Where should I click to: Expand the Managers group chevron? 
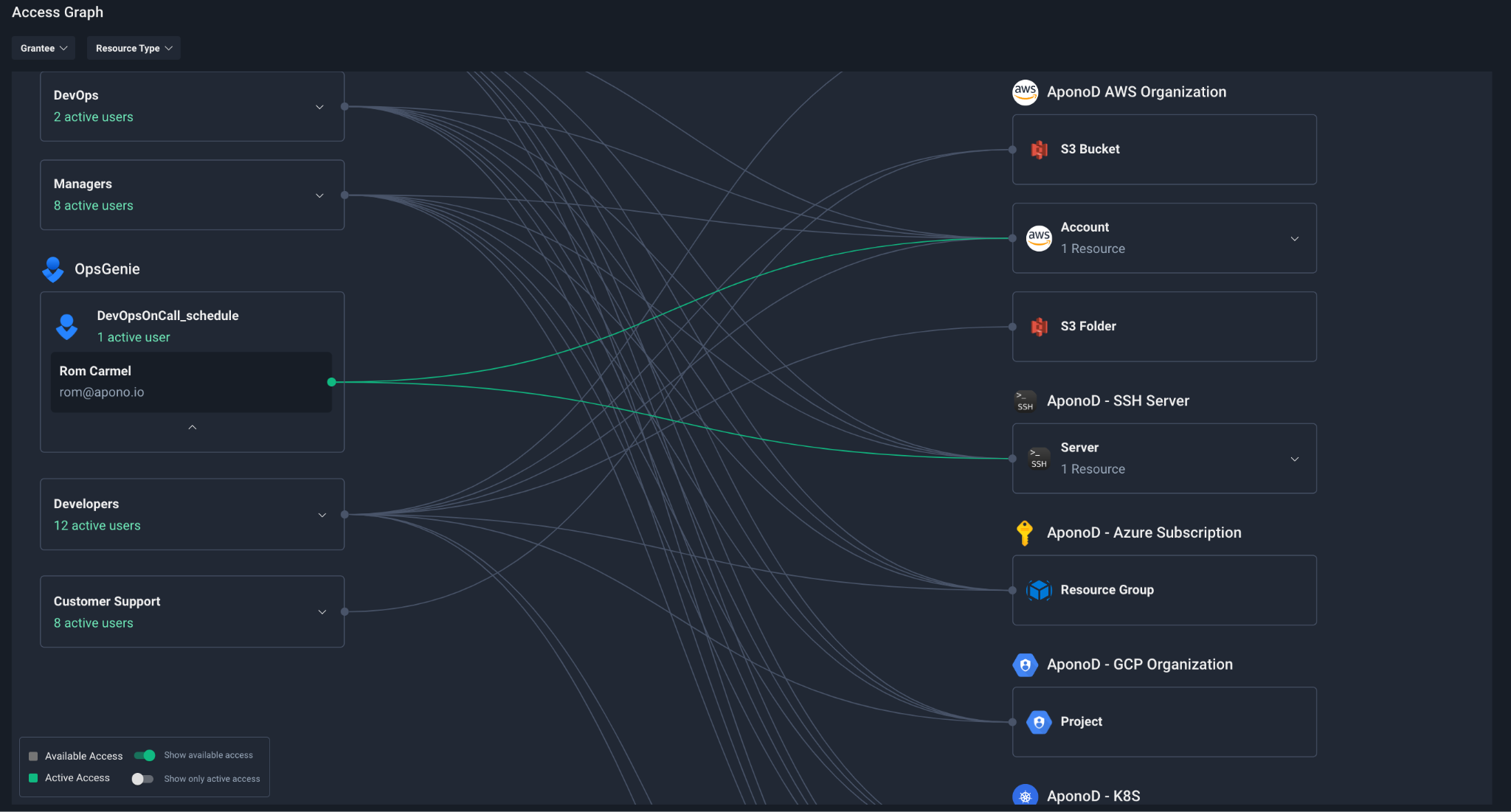(x=319, y=195)
